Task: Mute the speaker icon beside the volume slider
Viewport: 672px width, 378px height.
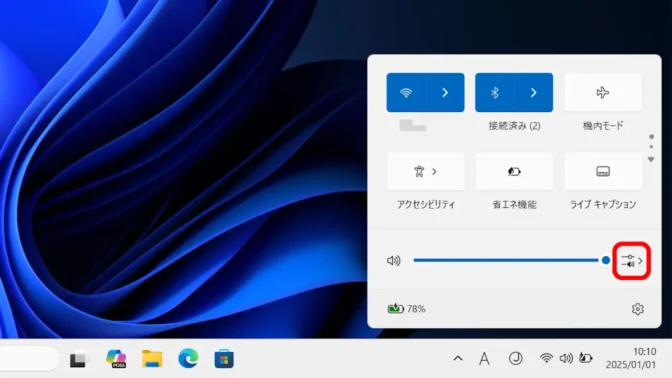Action: pyautogui.click(x=393, y=261)
